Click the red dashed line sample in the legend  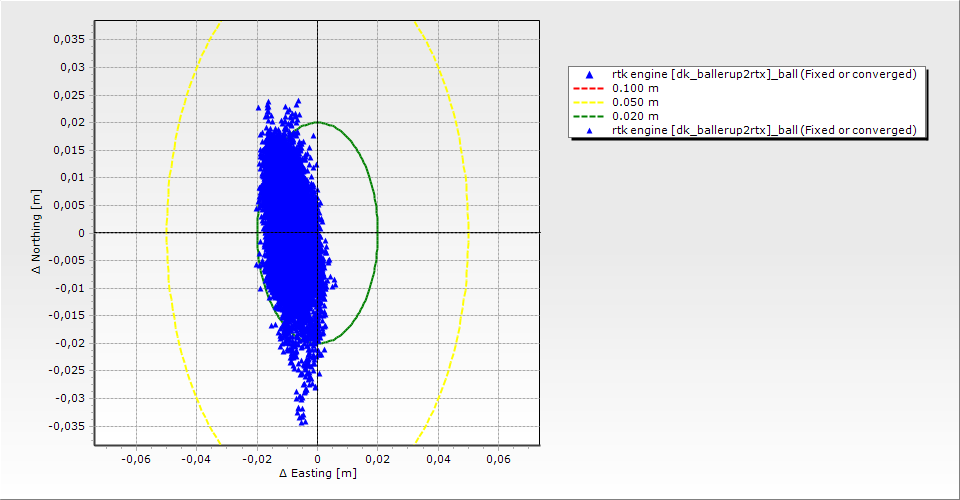pyautogui.click(x=589, y=88)
